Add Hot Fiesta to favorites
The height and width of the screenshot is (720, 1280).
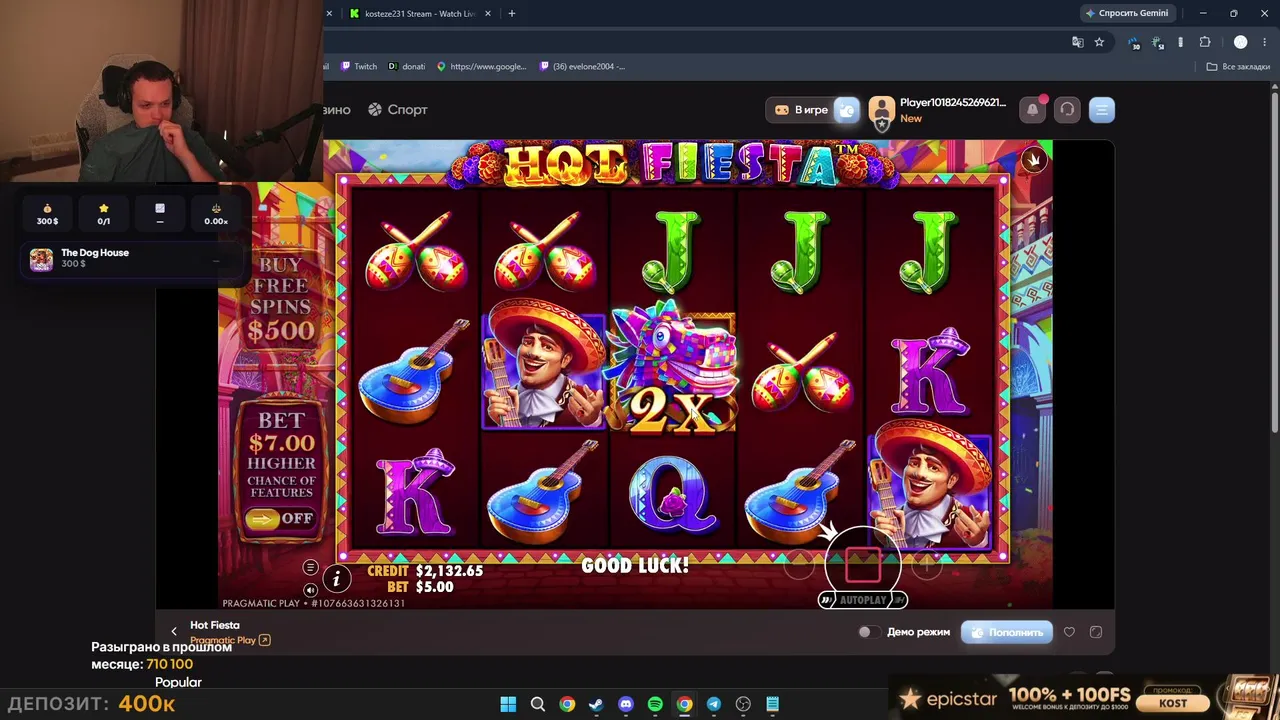[1069, 632]
